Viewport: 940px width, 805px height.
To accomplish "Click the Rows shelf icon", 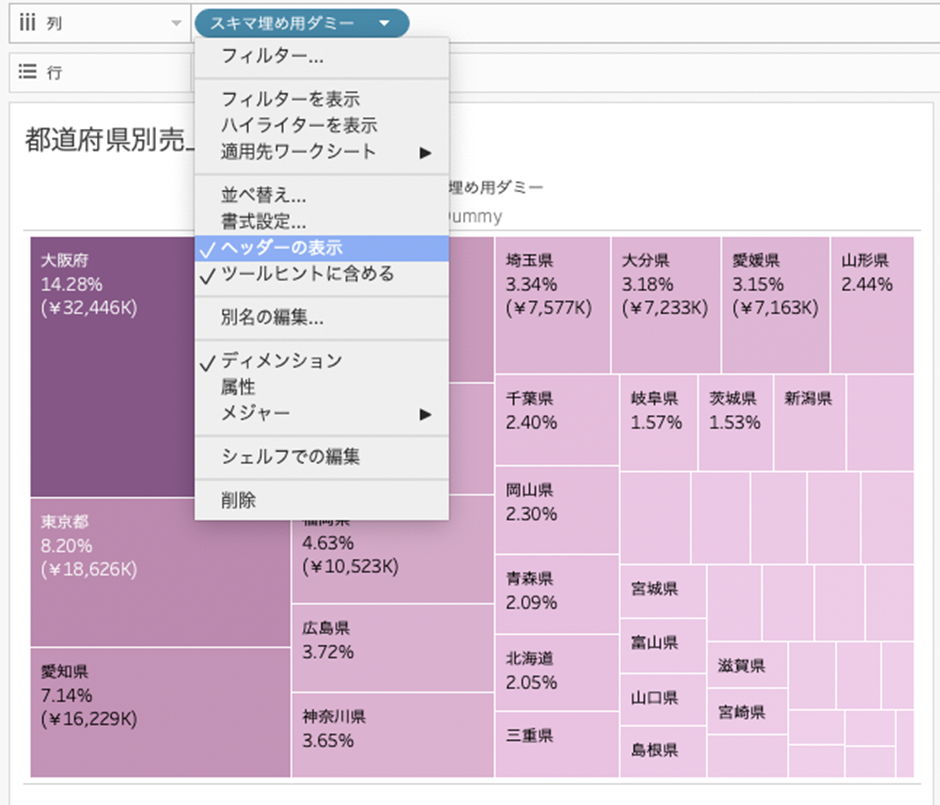I will [x=27, y=72].
